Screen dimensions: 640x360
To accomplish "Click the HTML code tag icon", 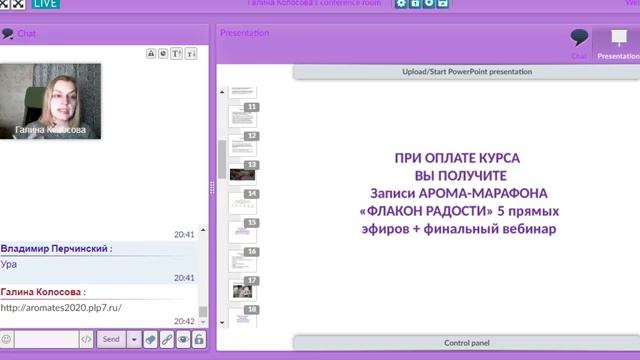I will (x=86, y=339).
